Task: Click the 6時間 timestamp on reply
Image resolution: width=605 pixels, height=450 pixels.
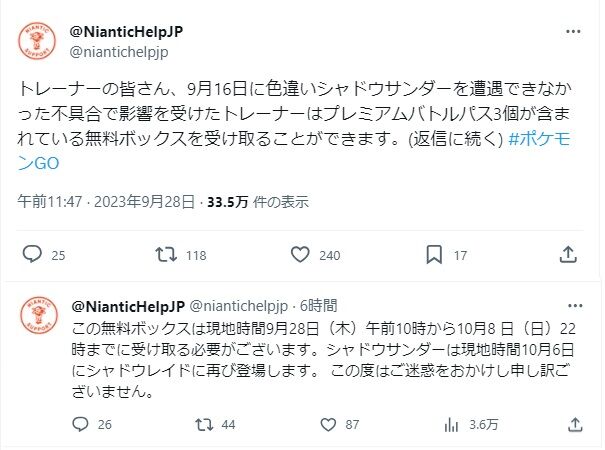Action: point(318,306)
